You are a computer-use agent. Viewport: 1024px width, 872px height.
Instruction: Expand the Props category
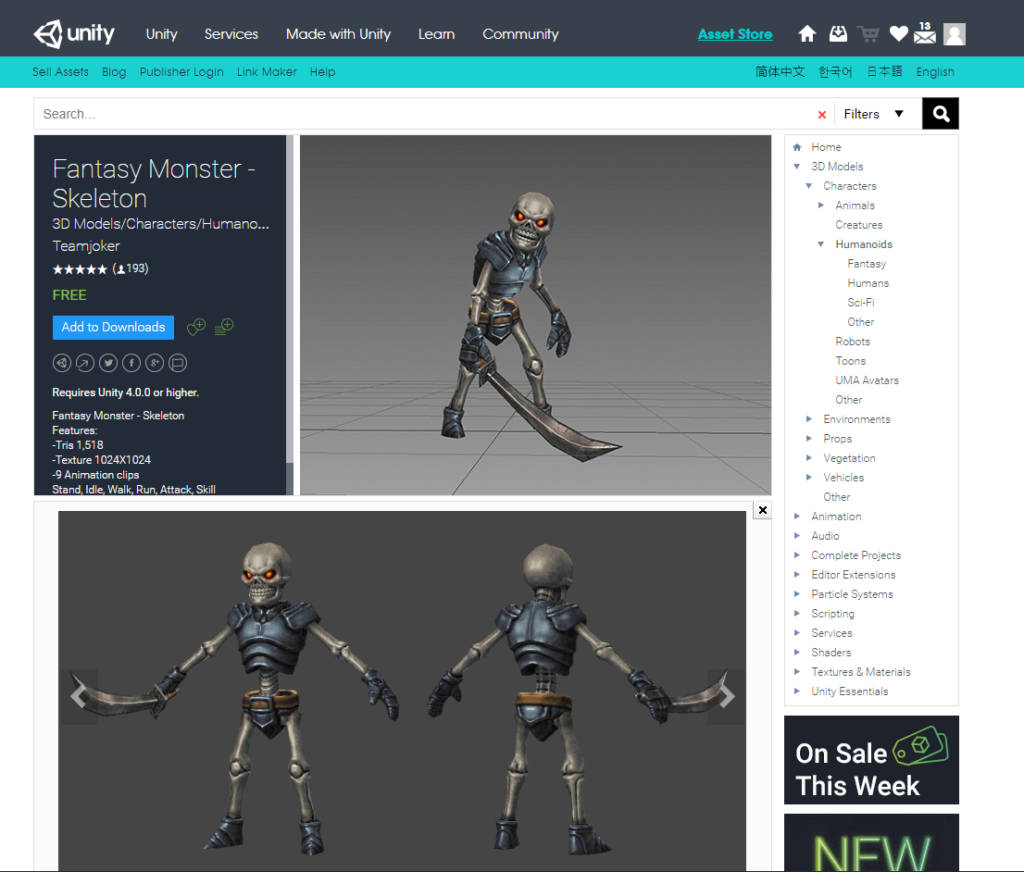point(808,438)
